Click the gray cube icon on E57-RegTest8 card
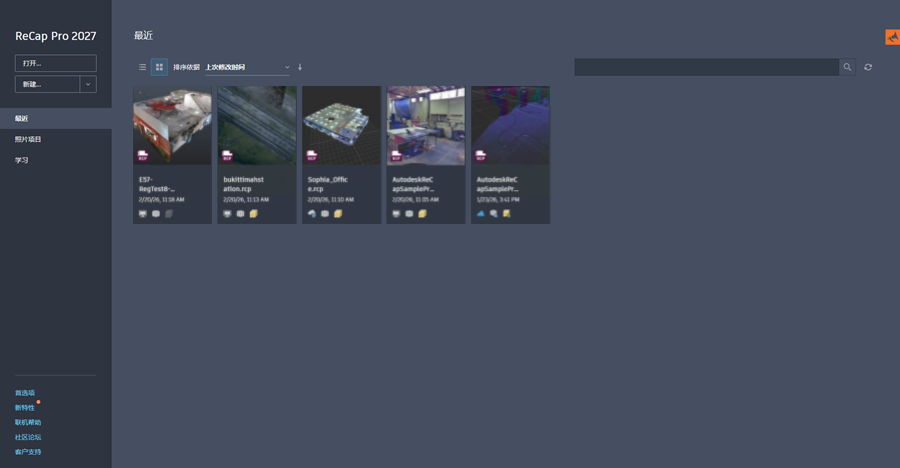 coord(169,214)
